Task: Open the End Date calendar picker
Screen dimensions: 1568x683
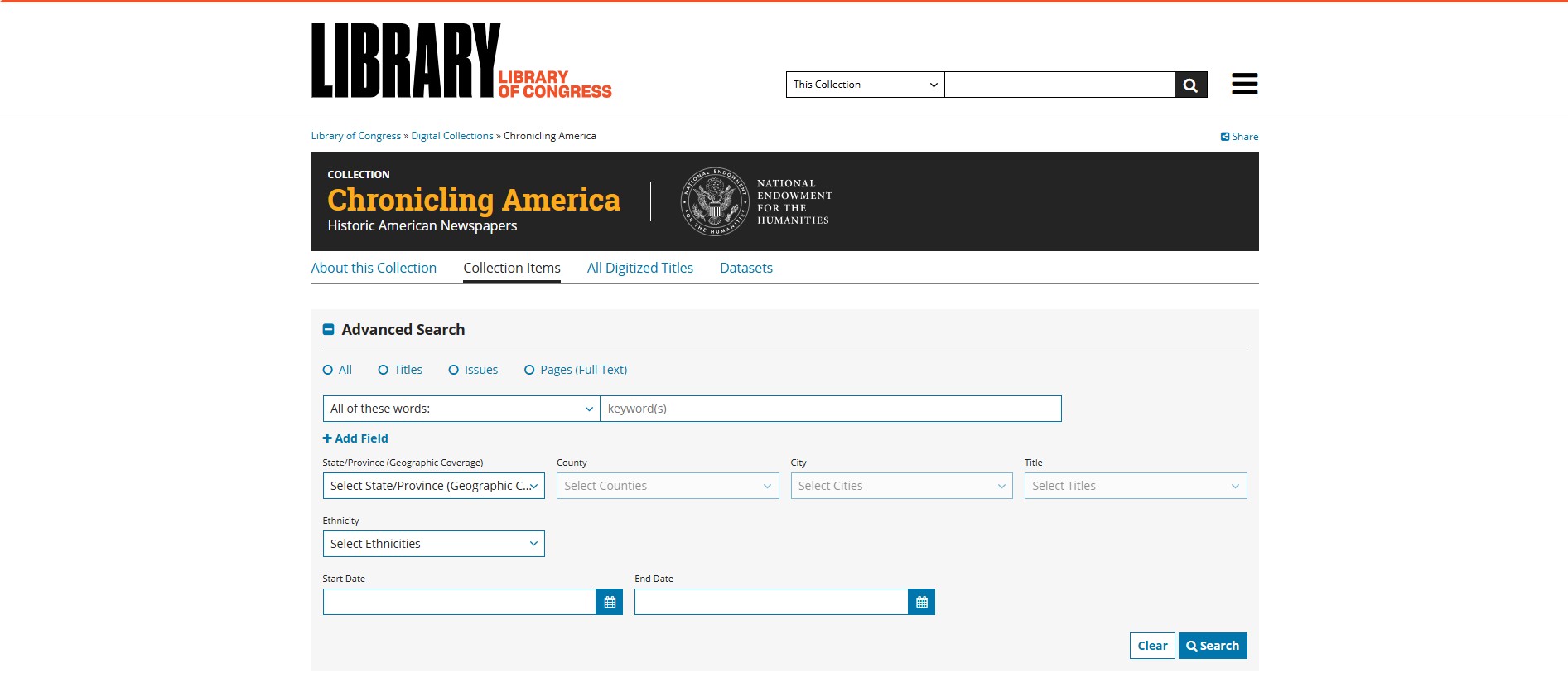Action: (x=921, y=602)
